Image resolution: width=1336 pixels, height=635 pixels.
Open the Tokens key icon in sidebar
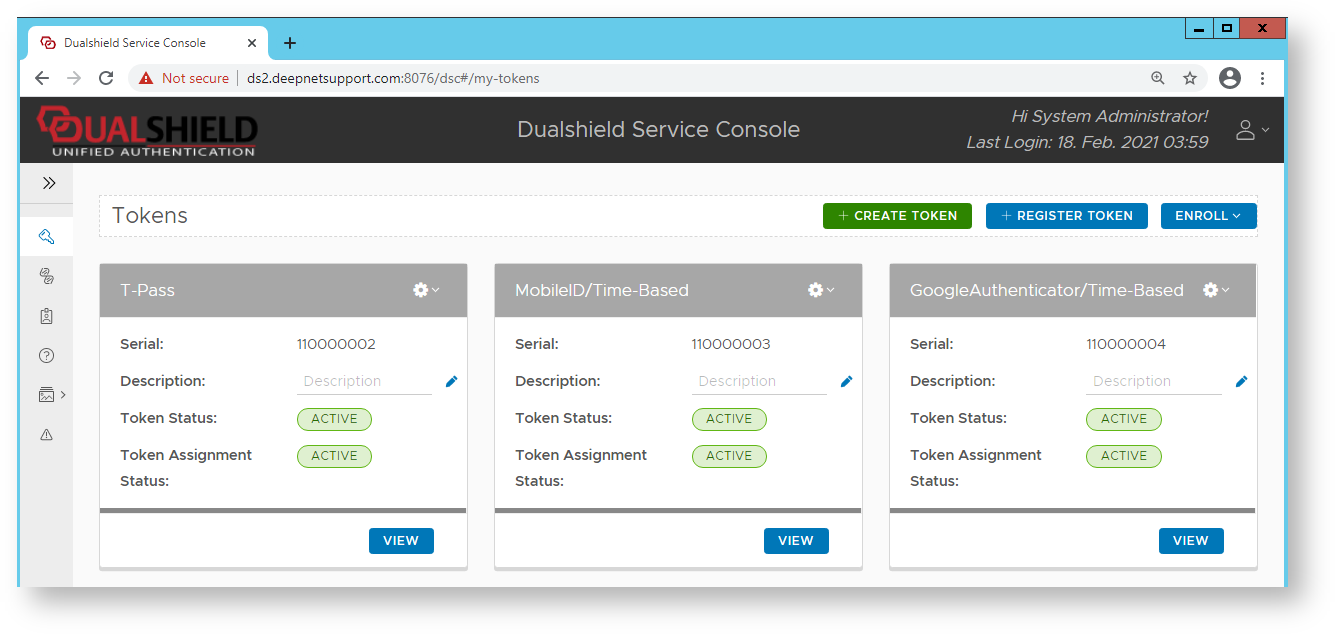coord(46,237)
